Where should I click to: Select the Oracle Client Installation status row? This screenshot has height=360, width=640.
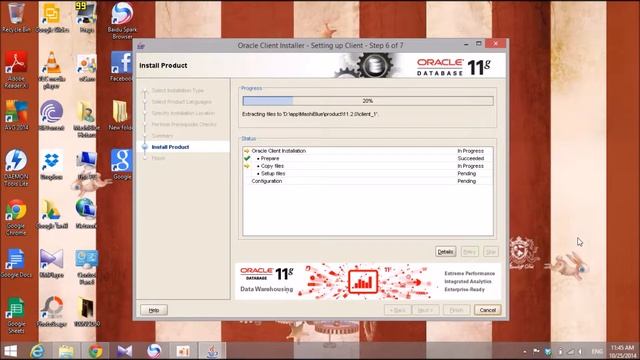click(368, 151)
